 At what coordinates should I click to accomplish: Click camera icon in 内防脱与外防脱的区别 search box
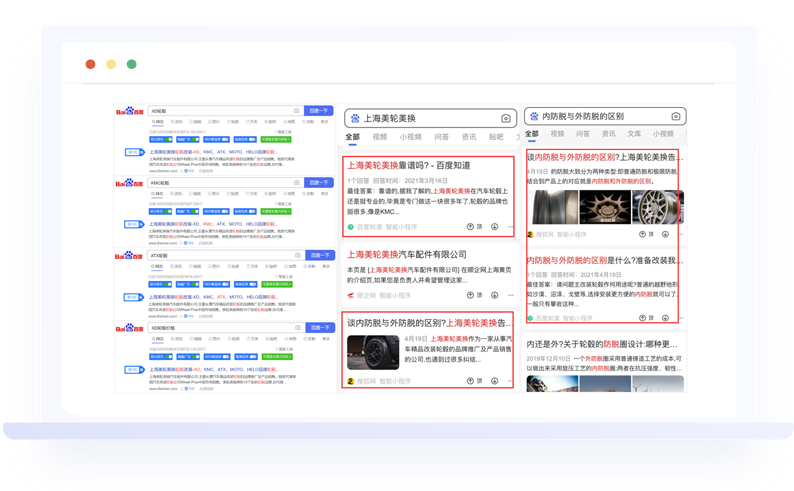click(676, 116)
